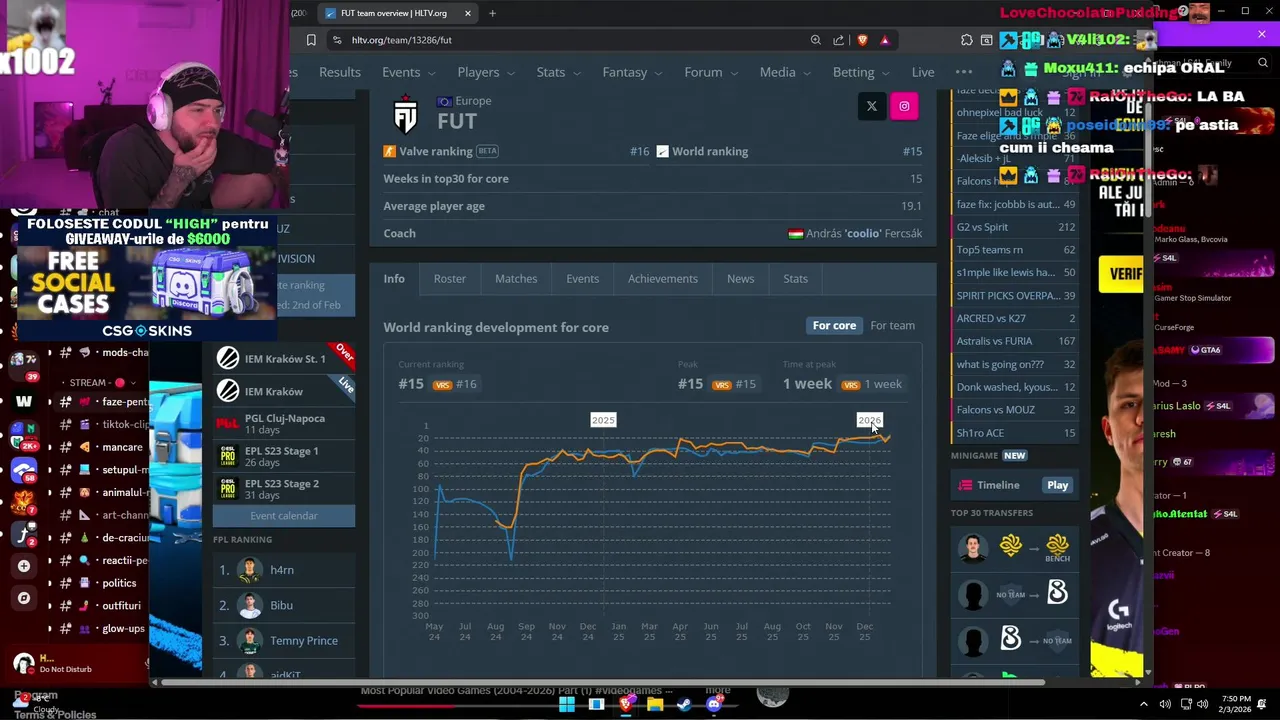Switch to the Info tab
The height and width of the screenshot is (720, 1280).
(394, 279)
